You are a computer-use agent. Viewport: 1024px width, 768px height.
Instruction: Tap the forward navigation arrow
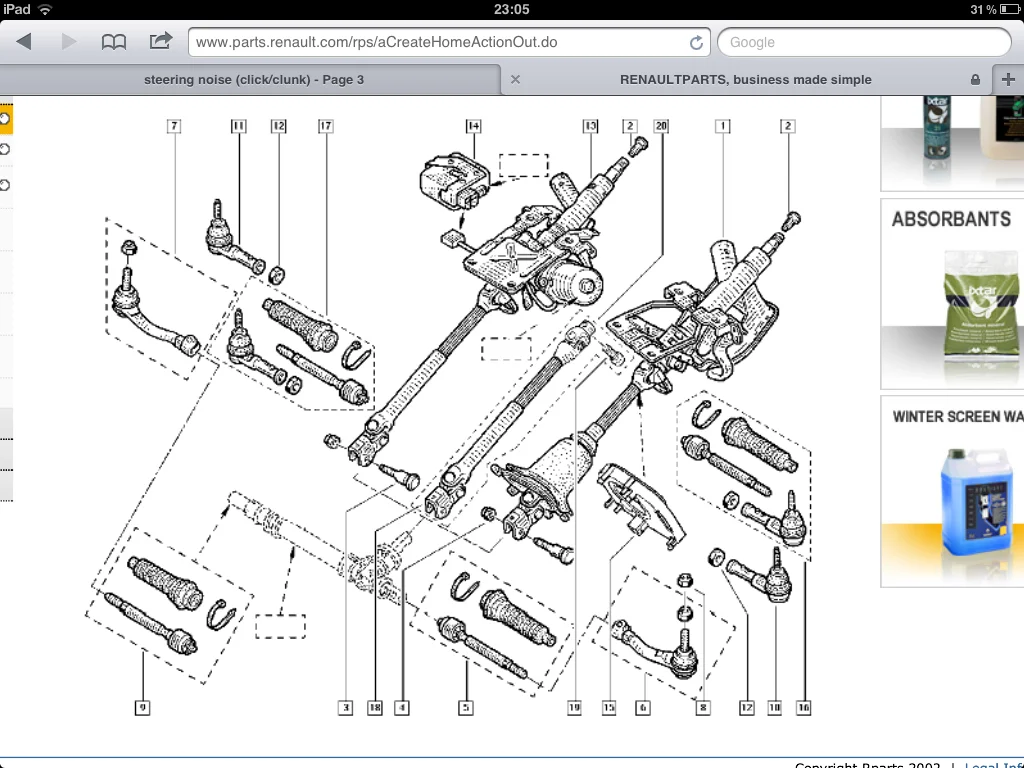tap(69, 42)
